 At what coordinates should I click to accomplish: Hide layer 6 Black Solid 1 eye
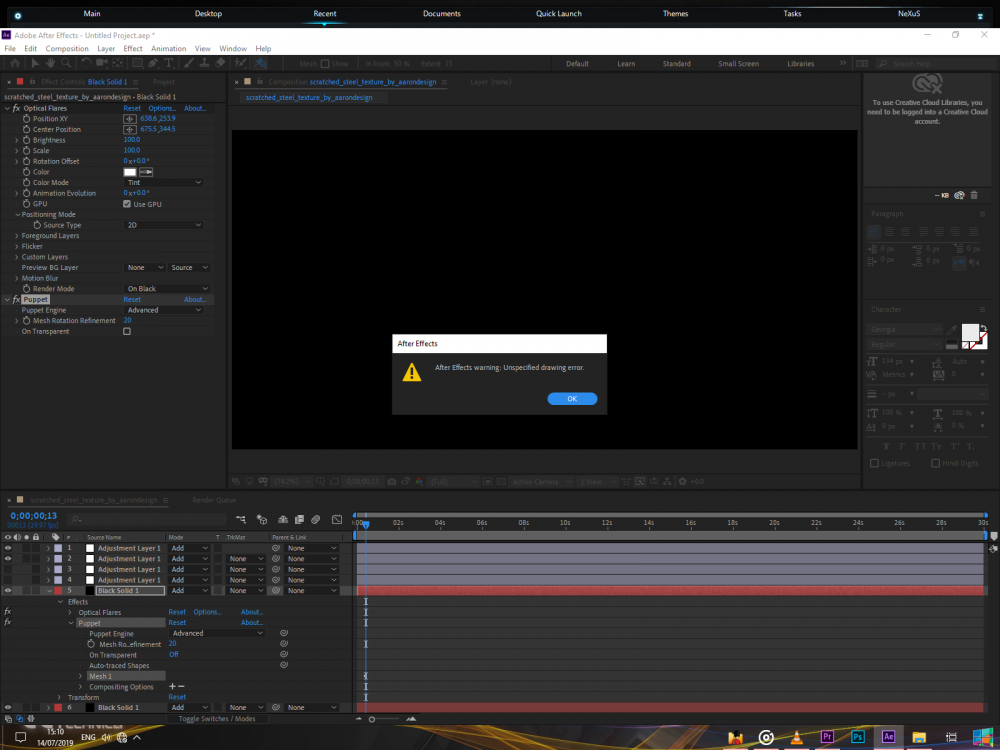tap(8, 707)
